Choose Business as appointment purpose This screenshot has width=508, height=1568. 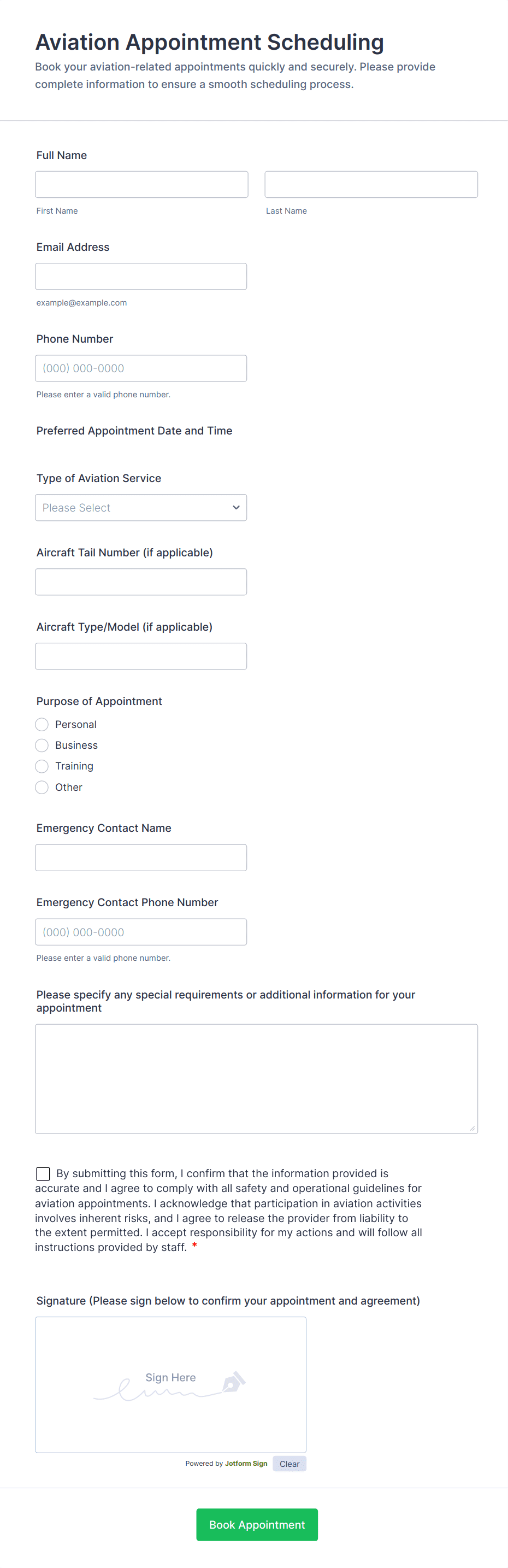point(42,745)
